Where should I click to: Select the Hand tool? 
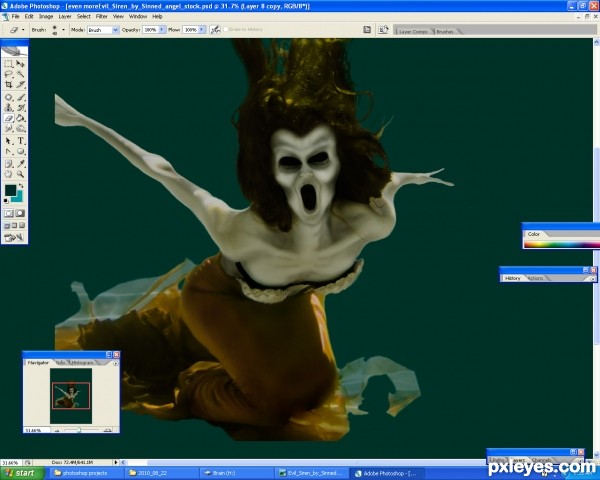pyautogui.click(x=8, y=175)
